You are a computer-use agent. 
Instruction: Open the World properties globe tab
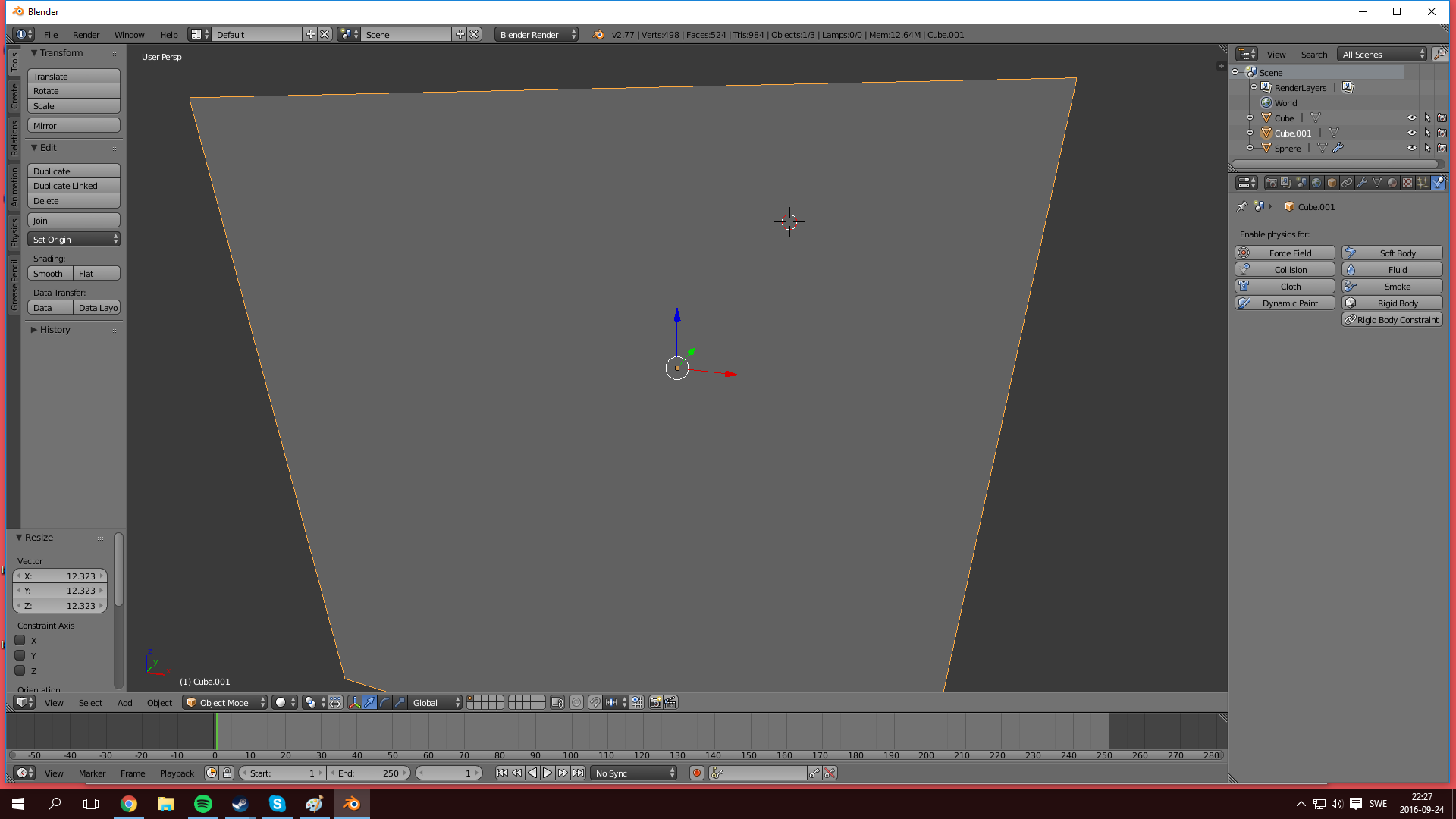(x=1316, y=183)
